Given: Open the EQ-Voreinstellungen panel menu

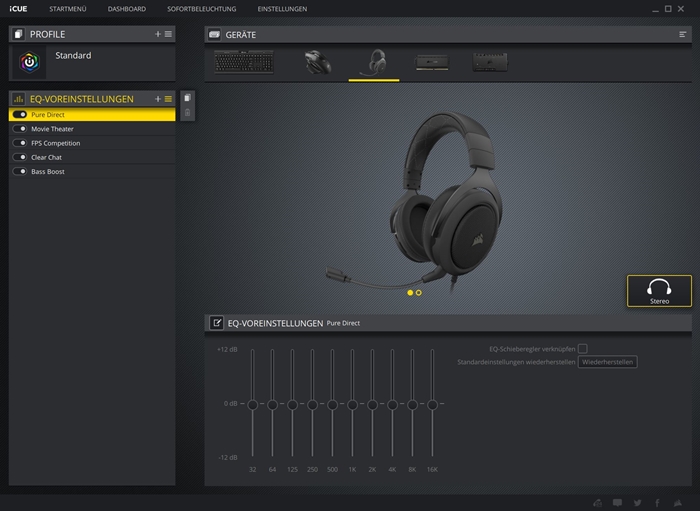Looking at the screenshot, I should coord(168,99).
